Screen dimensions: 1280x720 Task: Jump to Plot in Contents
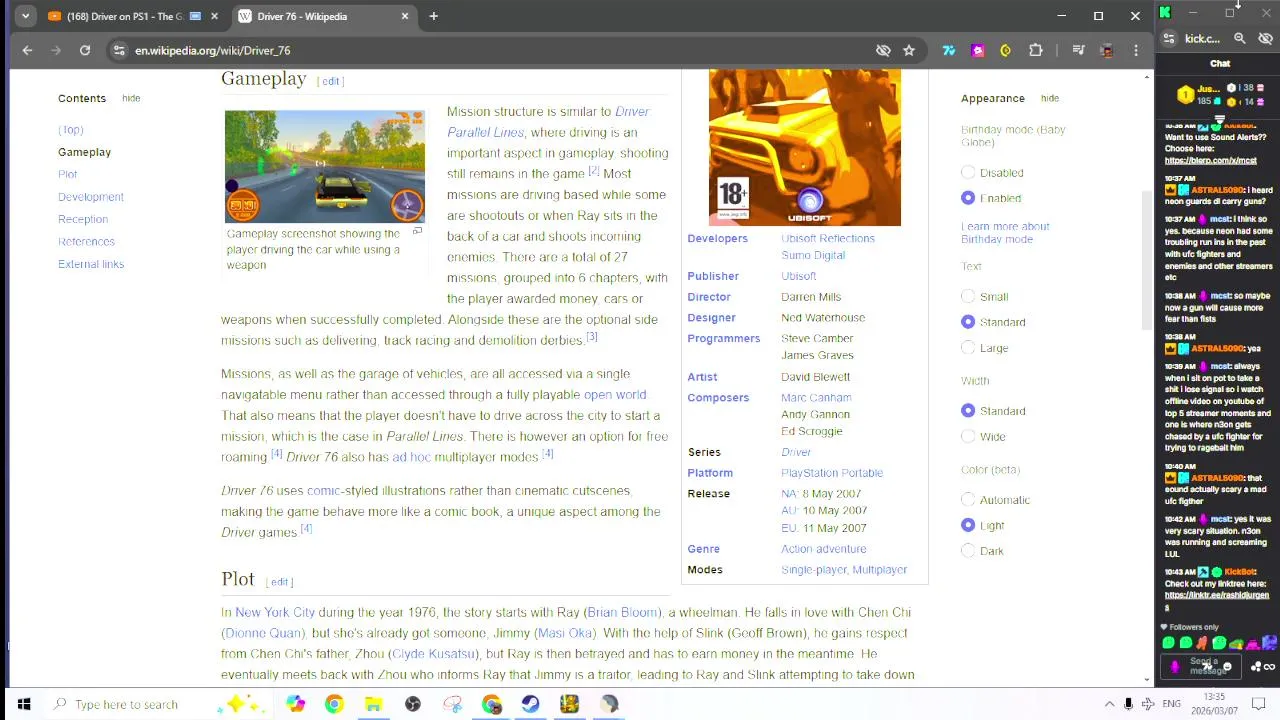tap(67, 174)
